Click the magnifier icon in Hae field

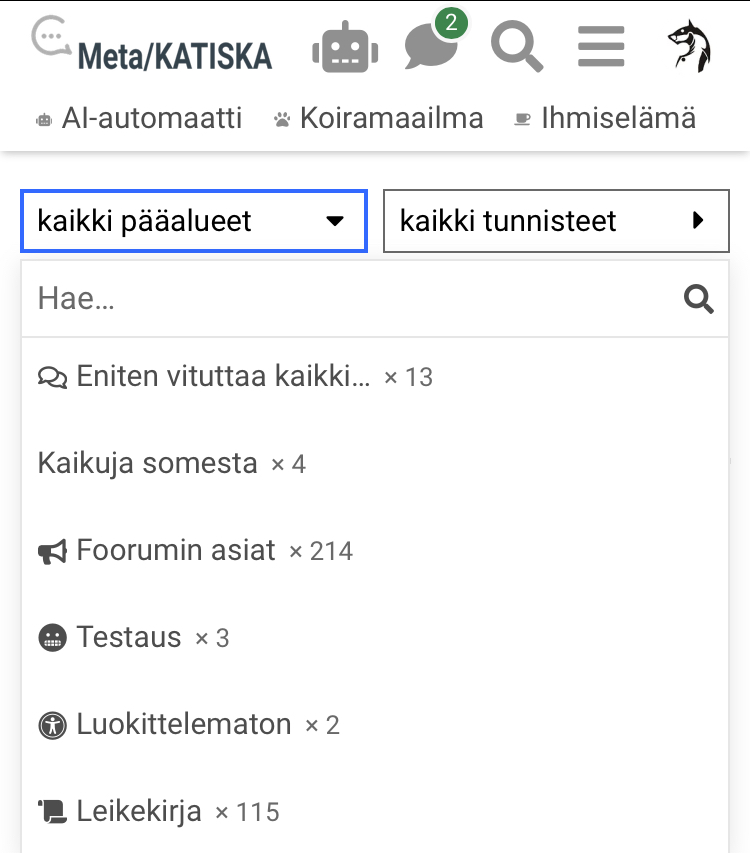coord(698,298)
